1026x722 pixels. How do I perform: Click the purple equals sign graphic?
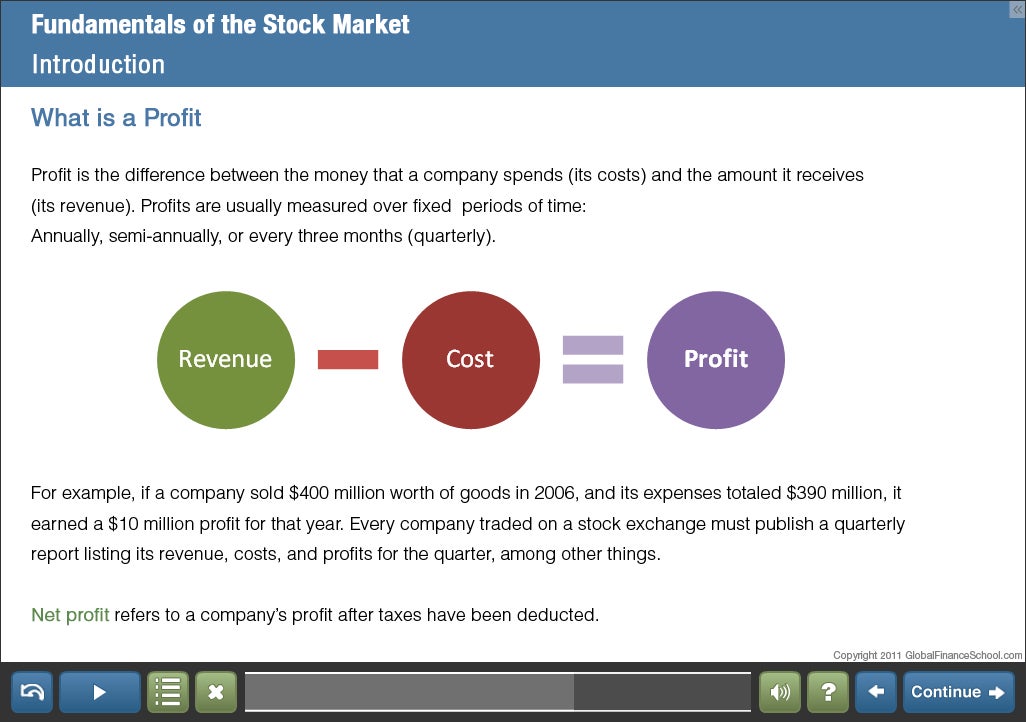tap(593, 360)
